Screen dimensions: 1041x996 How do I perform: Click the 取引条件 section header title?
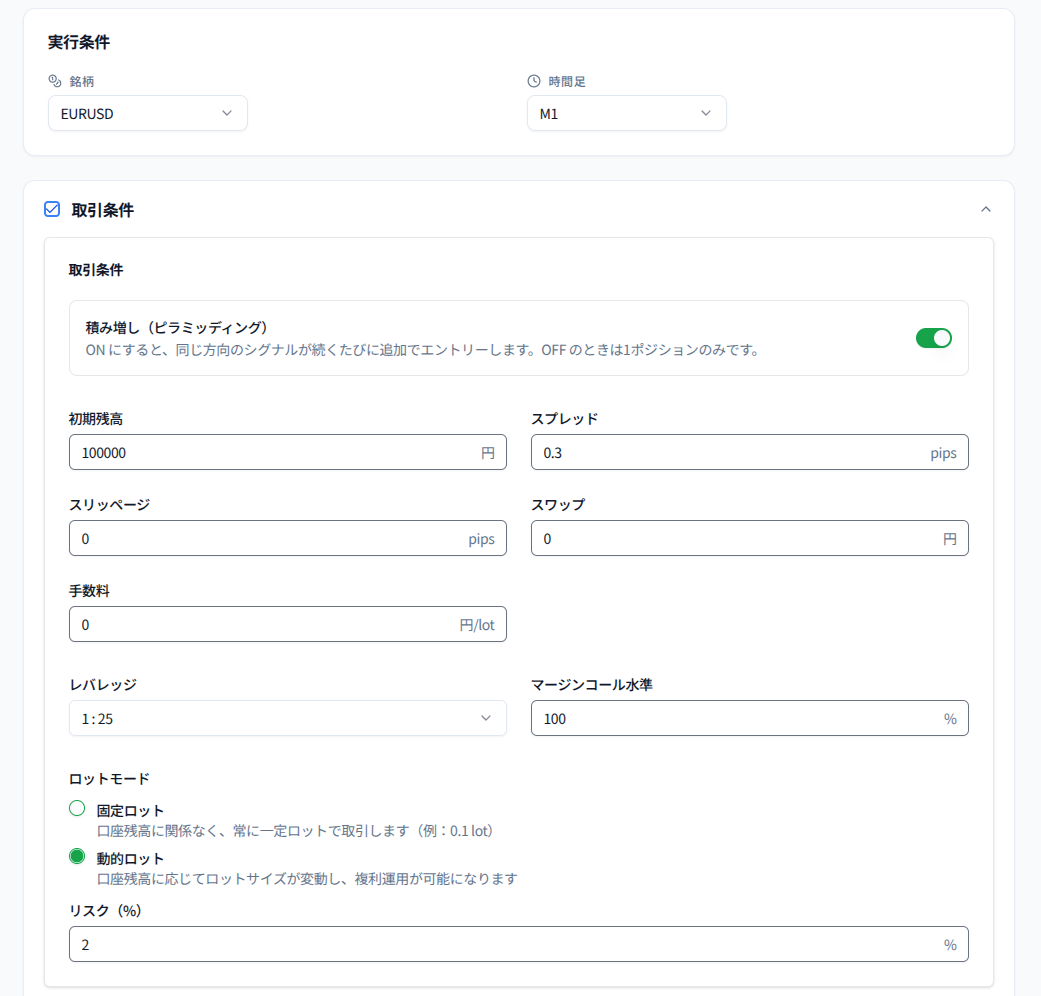103,210
